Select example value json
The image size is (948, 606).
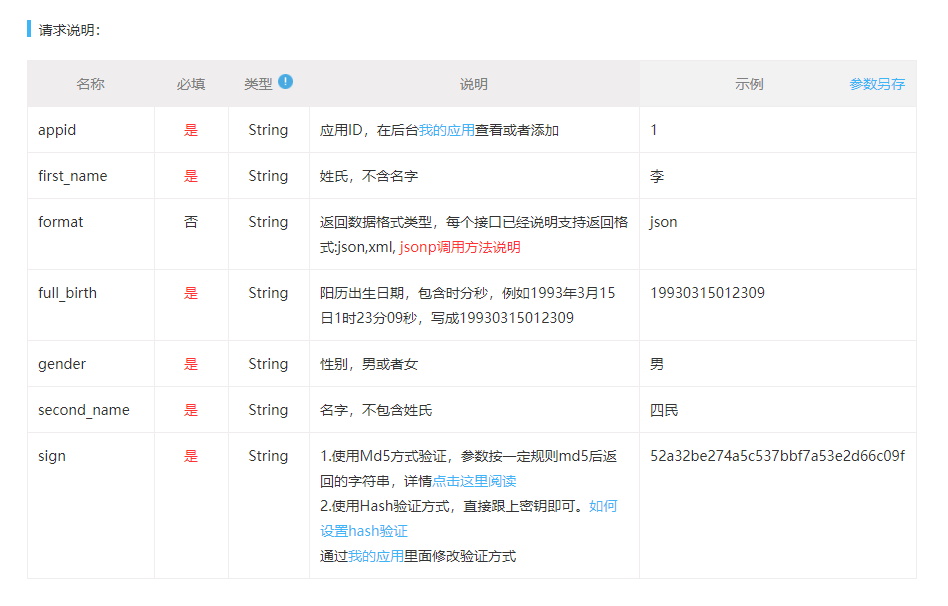click(x=663, y=223)
